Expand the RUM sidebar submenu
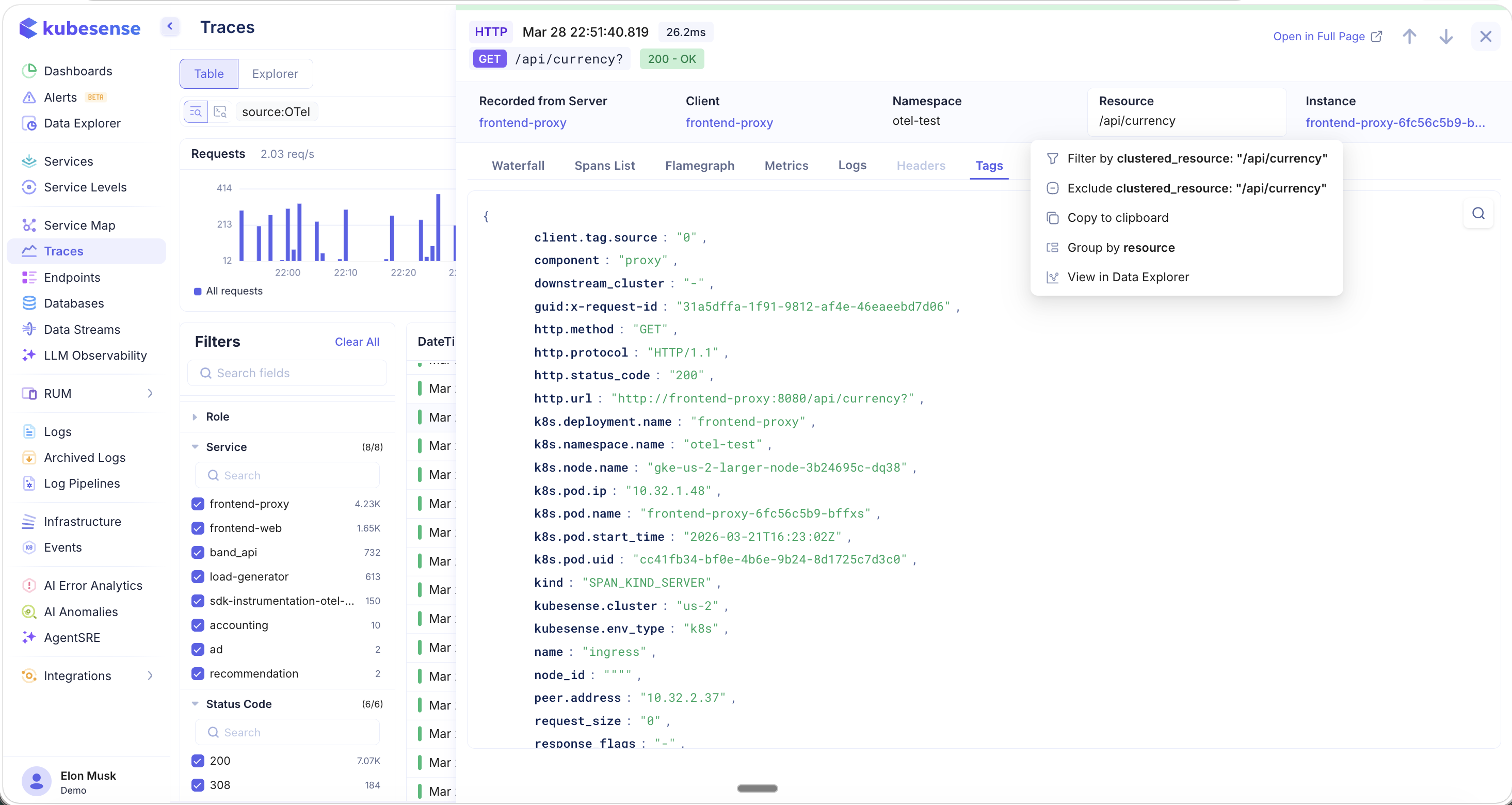 point(150,393)
